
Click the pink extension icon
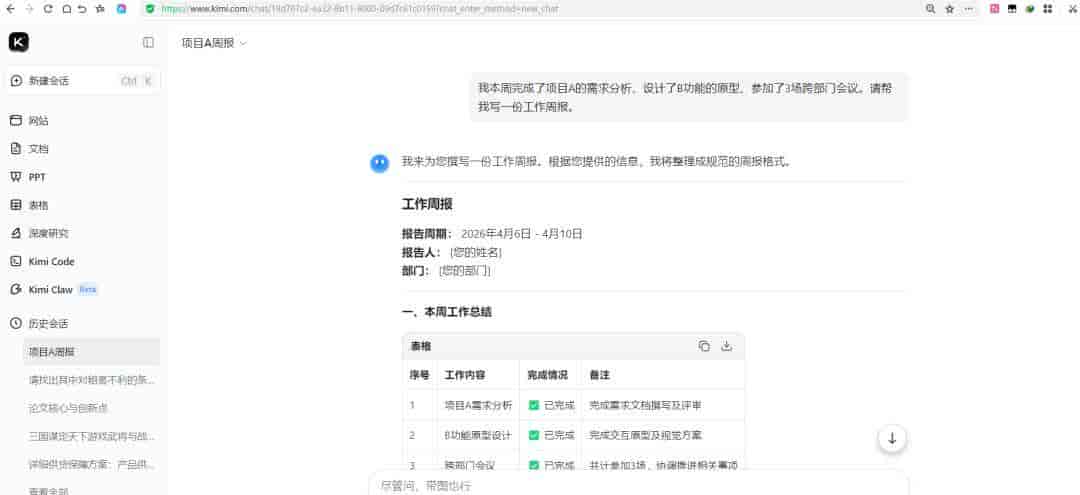pyautogui.click(x=995, y=9)
